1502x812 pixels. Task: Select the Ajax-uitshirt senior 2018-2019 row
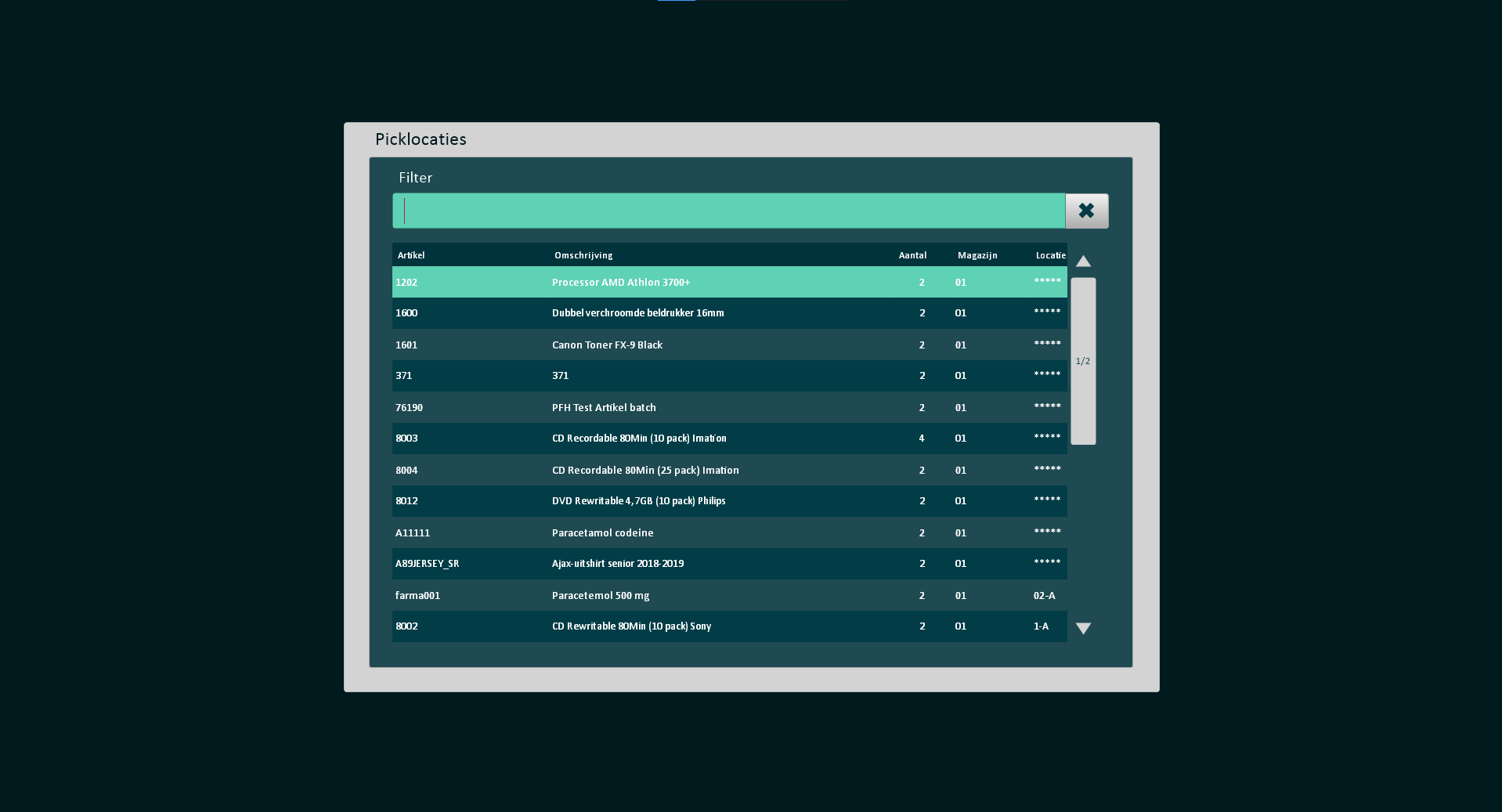click(x=728, y=564)
